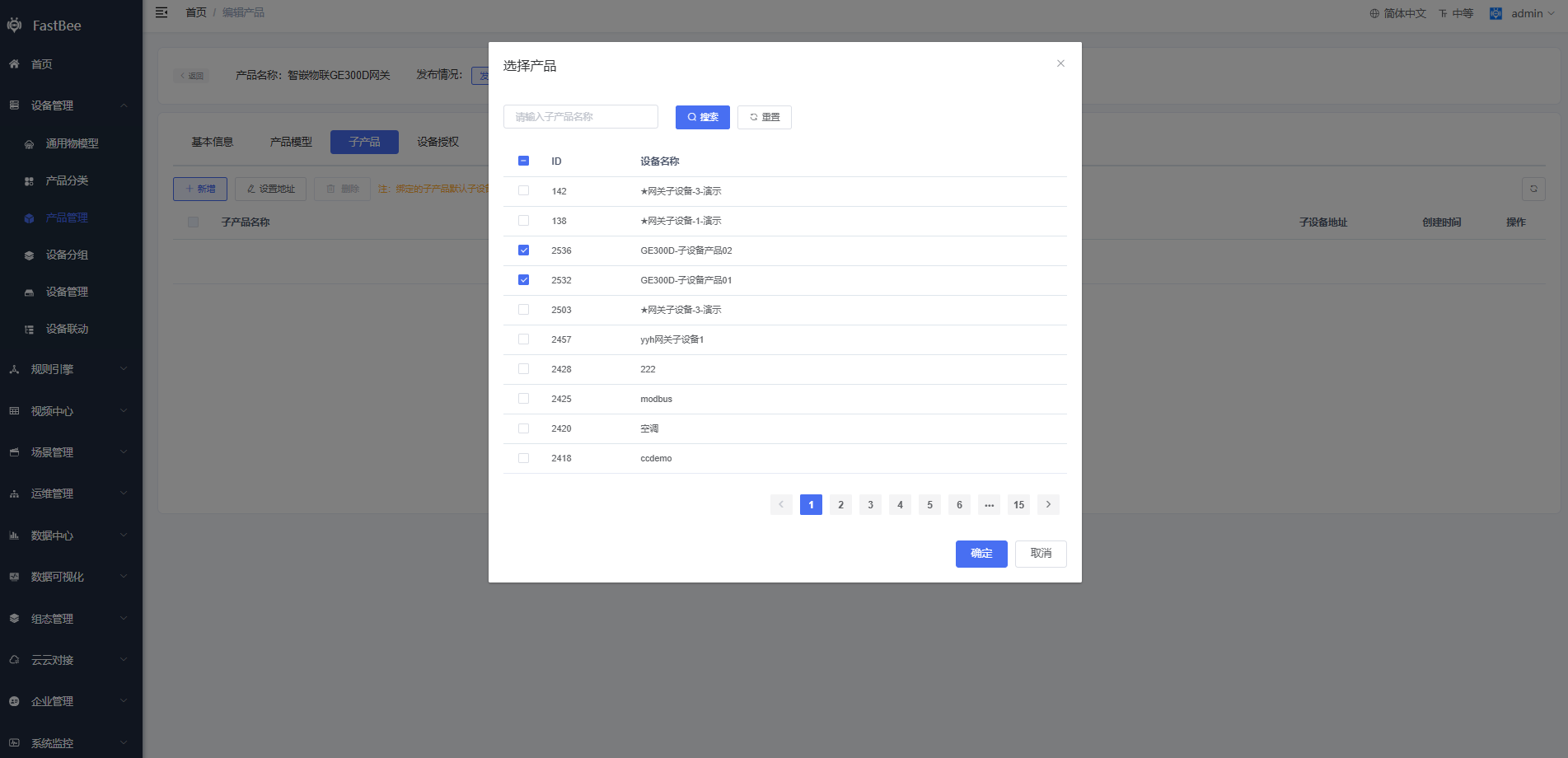Expand the 组态管理 sidebar group
The image size is (1568, 758).
[x=124, y=618]
